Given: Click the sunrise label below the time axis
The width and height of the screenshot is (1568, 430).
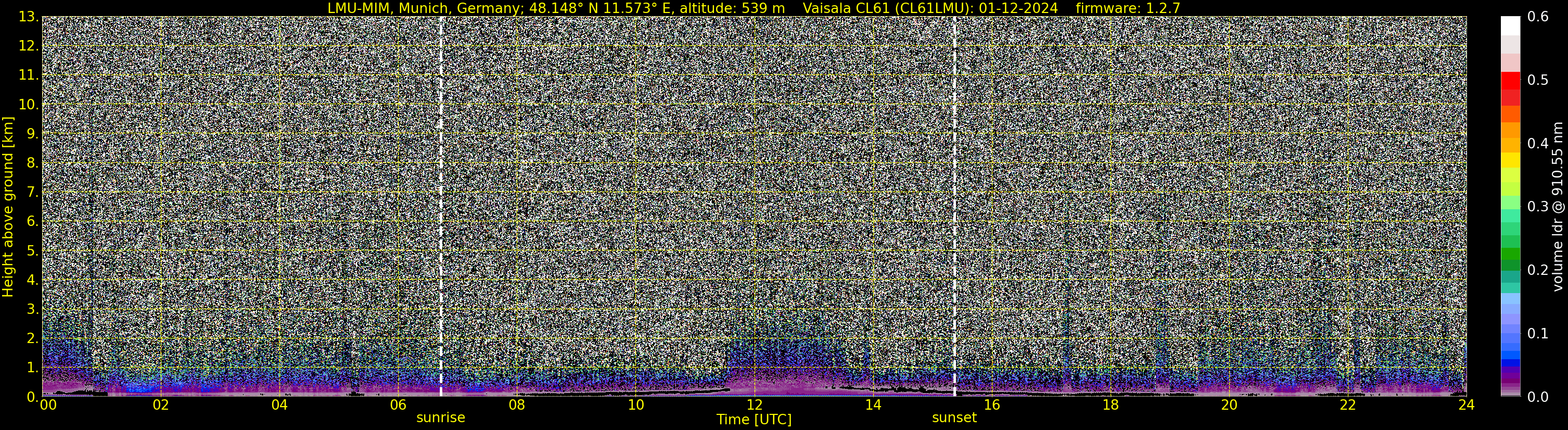Looking at the screenshot, I should 441,418.
